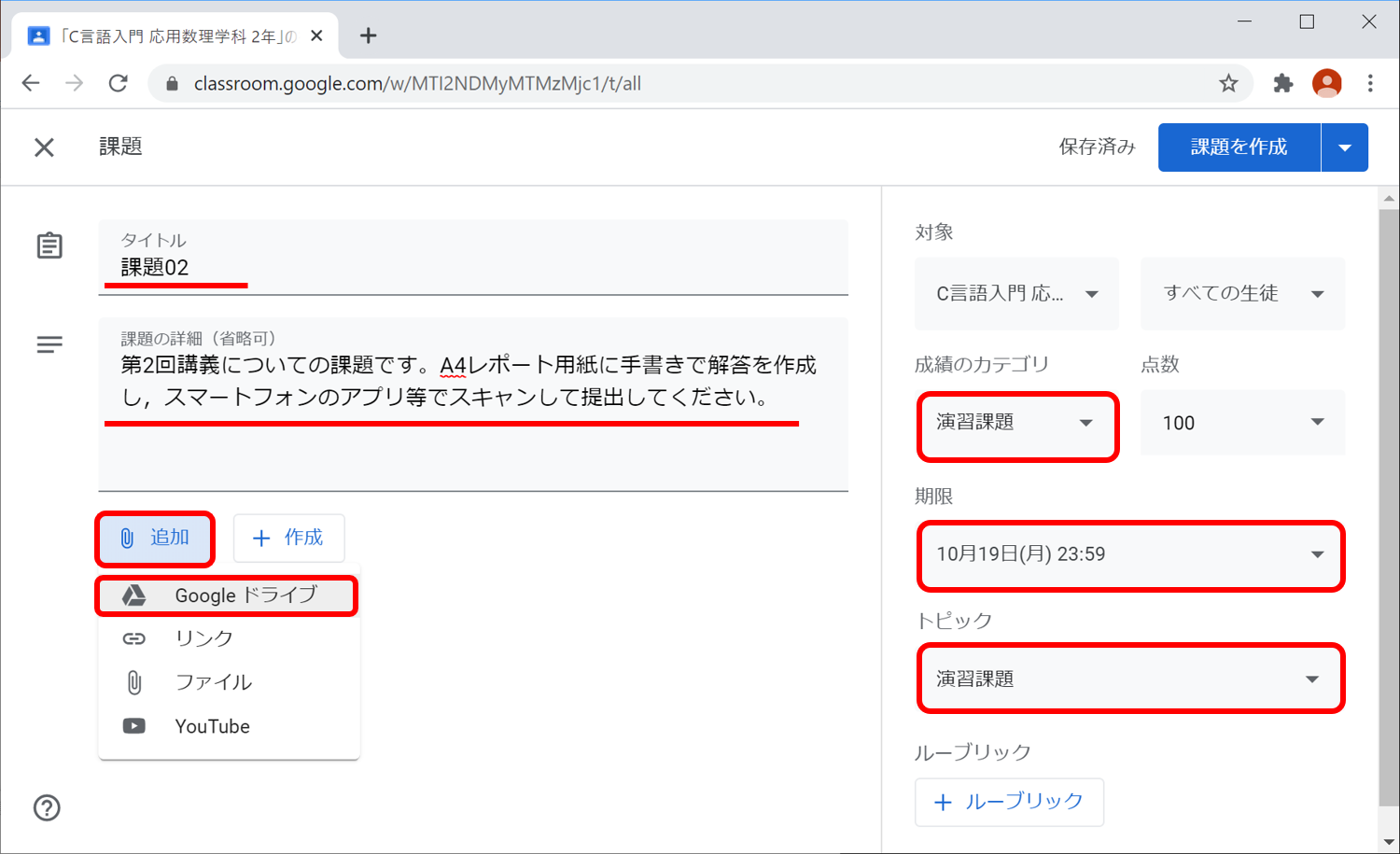Image resolution: width=1400 pixels, height=854 pixels.
Task: Click the scroll down arrow of sidebar
Action: pos(1389,842)
